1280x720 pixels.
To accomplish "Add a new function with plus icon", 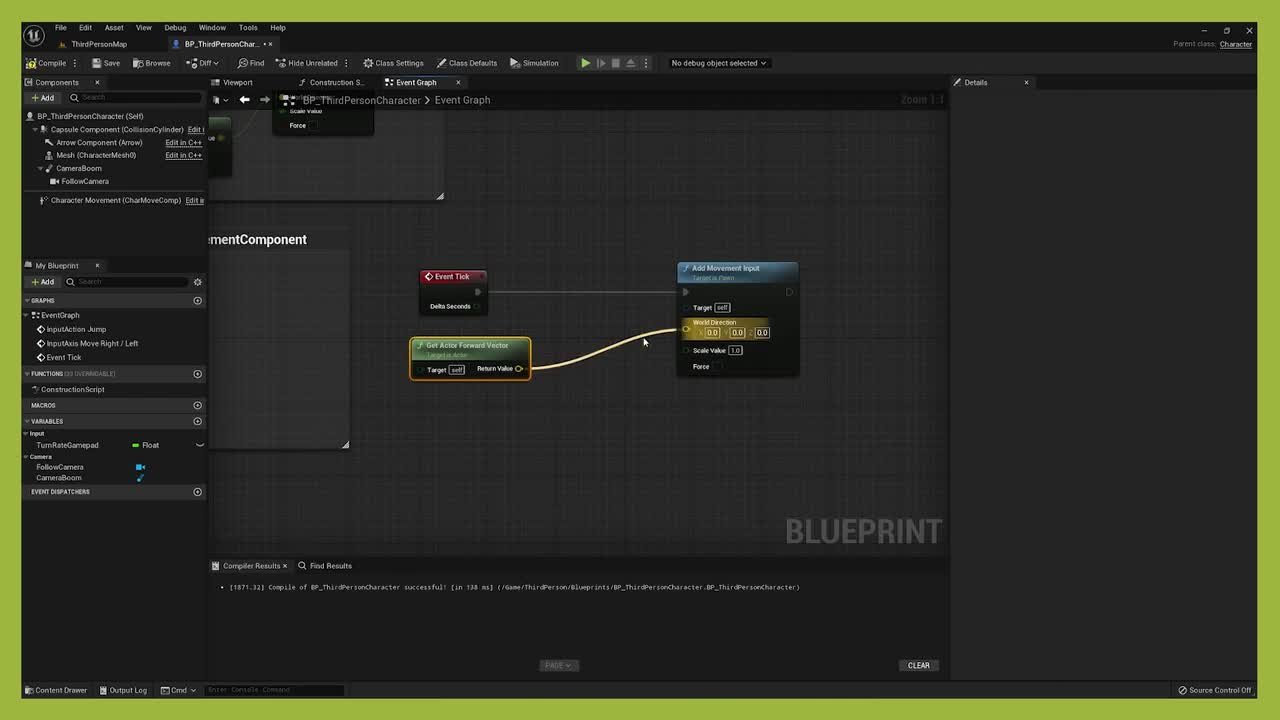I will [x=197, y=374].
